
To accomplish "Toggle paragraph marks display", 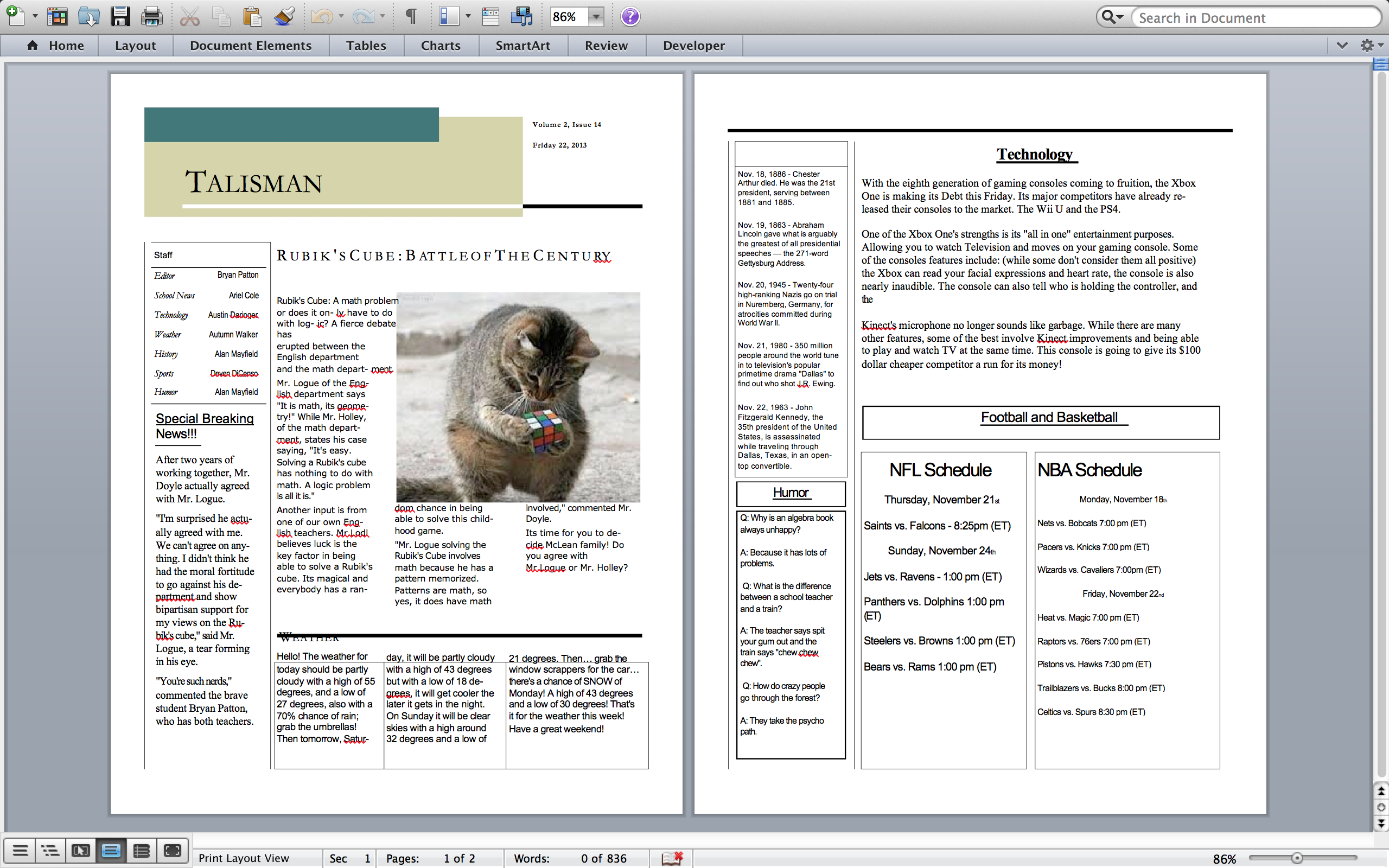I will (x=411, y=17).
